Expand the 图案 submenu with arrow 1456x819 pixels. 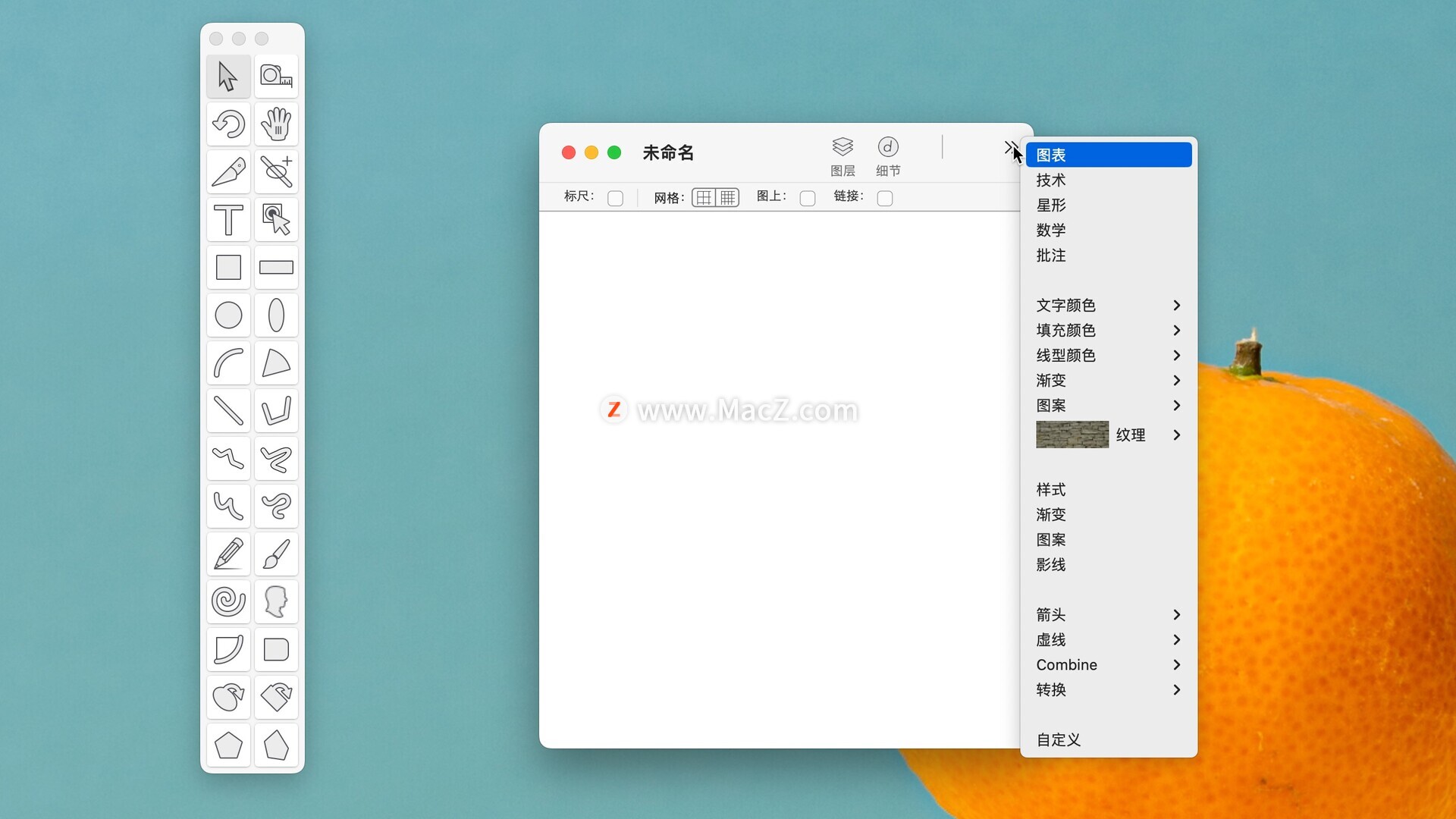tap(1109, 405)
